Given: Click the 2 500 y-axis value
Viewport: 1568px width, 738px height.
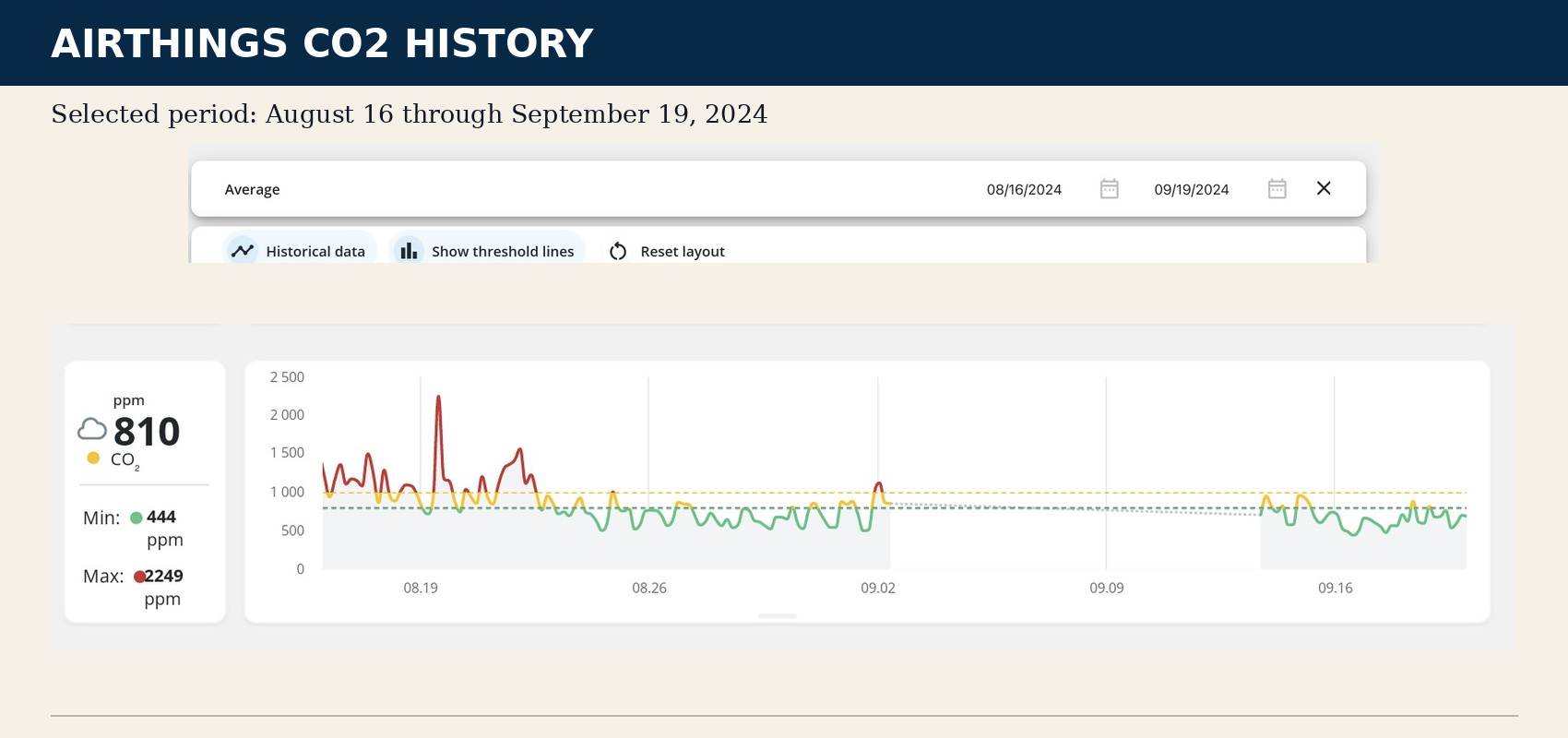Looking at the screenshot, I should (x=287, y=377).
